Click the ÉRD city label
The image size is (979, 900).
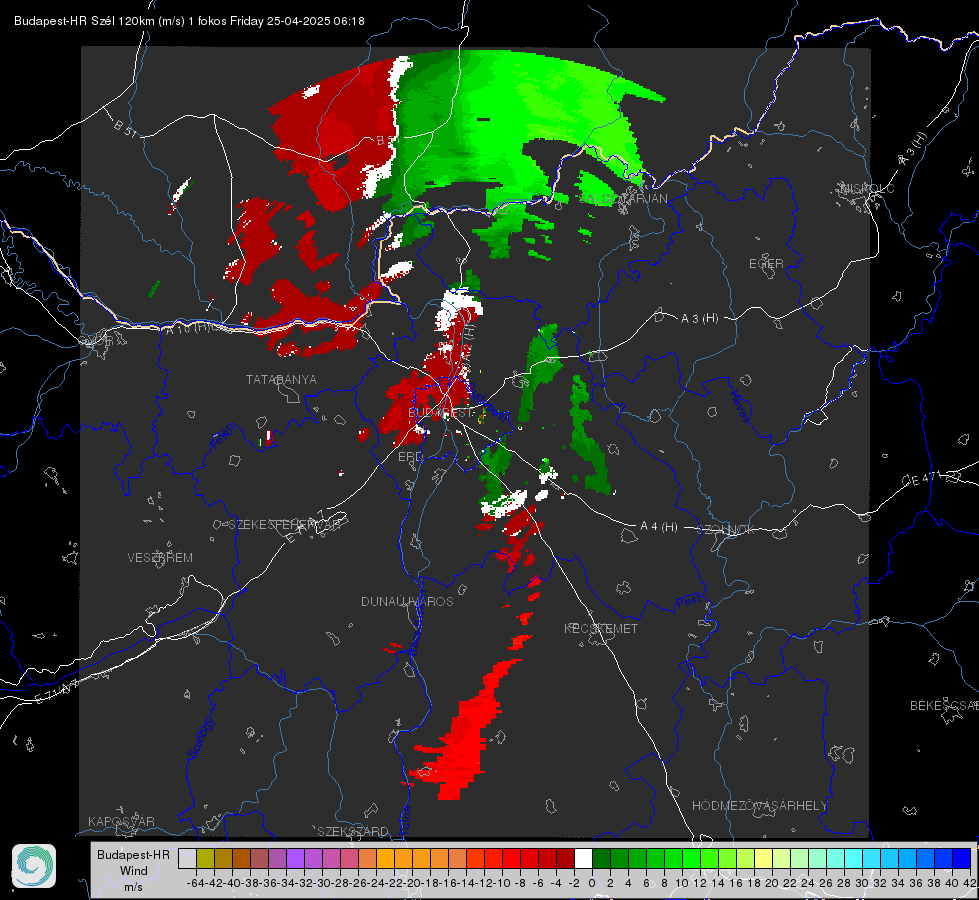click(x=410, y=457)
